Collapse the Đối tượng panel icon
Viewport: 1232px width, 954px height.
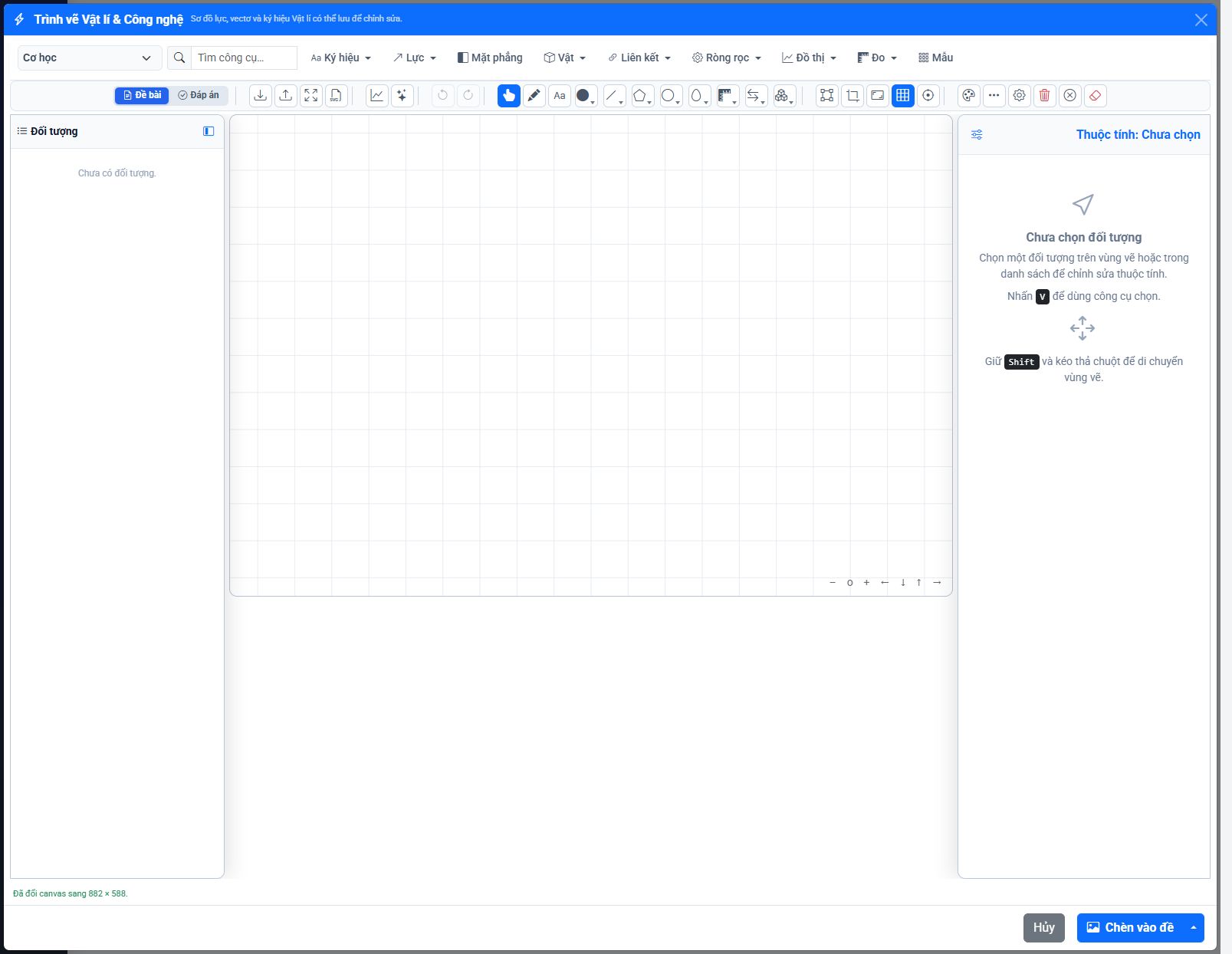[209, 131]
